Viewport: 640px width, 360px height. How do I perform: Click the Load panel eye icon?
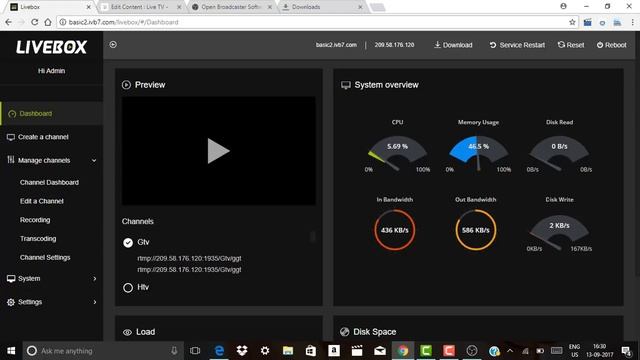coord(127,332)
